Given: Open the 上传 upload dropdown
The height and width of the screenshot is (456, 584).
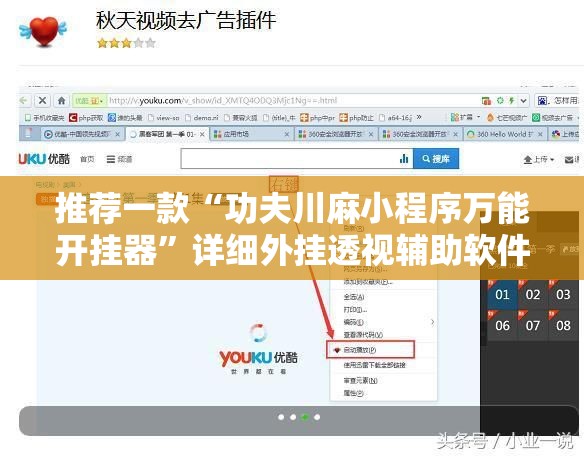Looking at the screenshot, I should click(539, 160).
